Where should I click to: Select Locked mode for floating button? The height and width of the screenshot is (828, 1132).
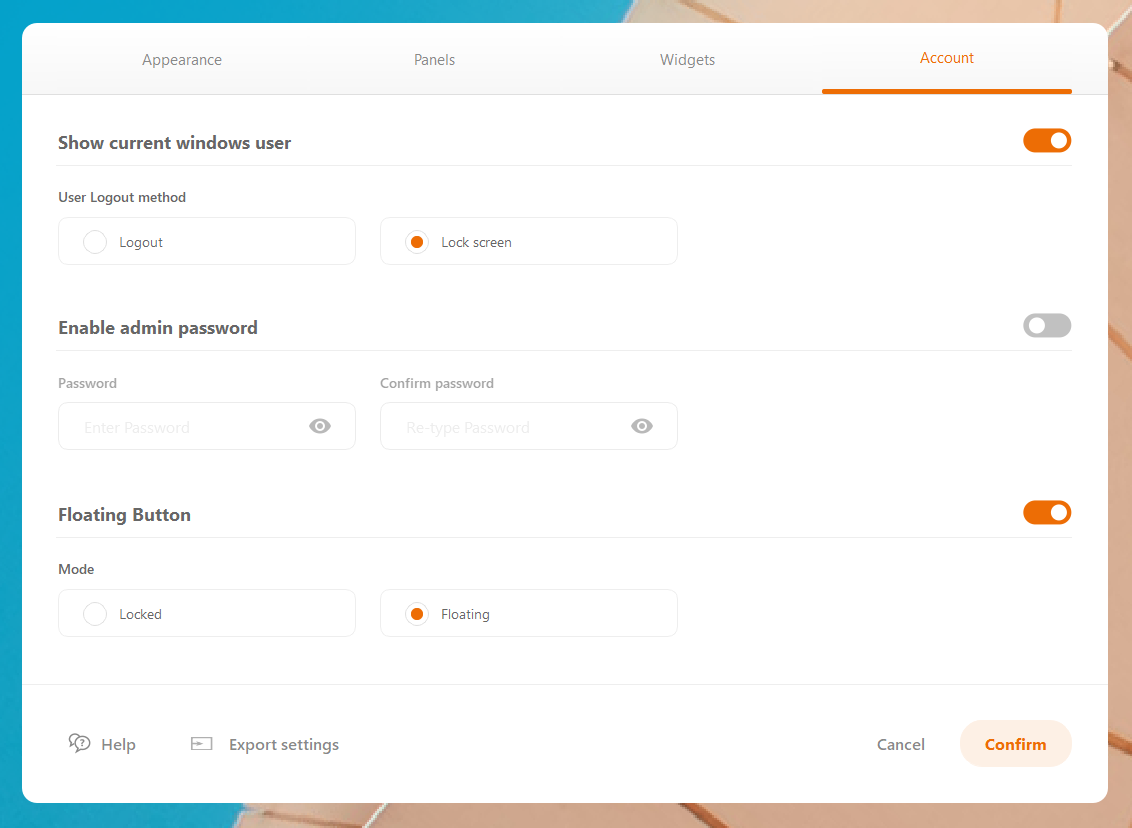[x=95, y=614]
